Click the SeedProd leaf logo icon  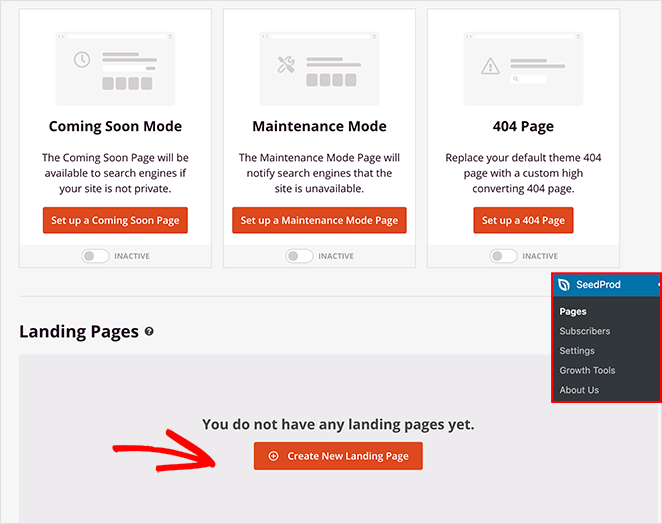coord(564,285)
